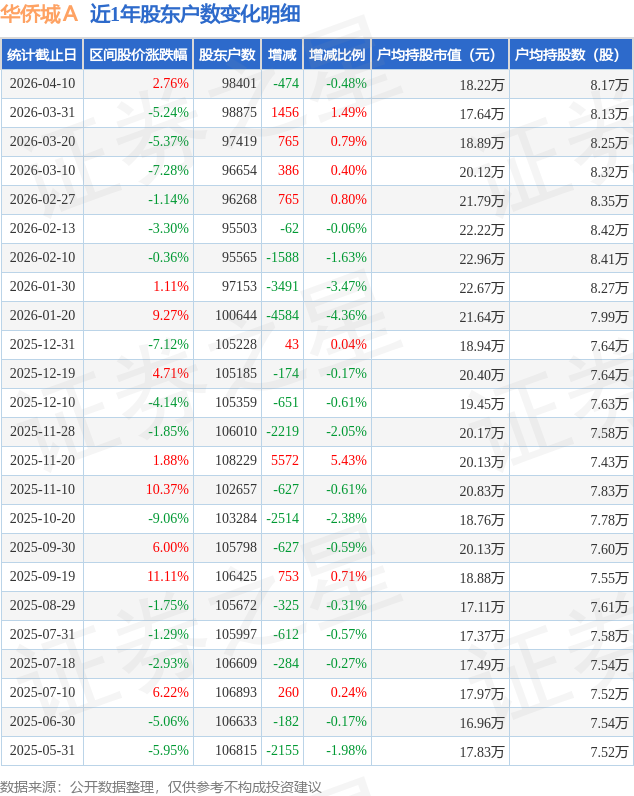Click the 股东户数 column header

225,54
